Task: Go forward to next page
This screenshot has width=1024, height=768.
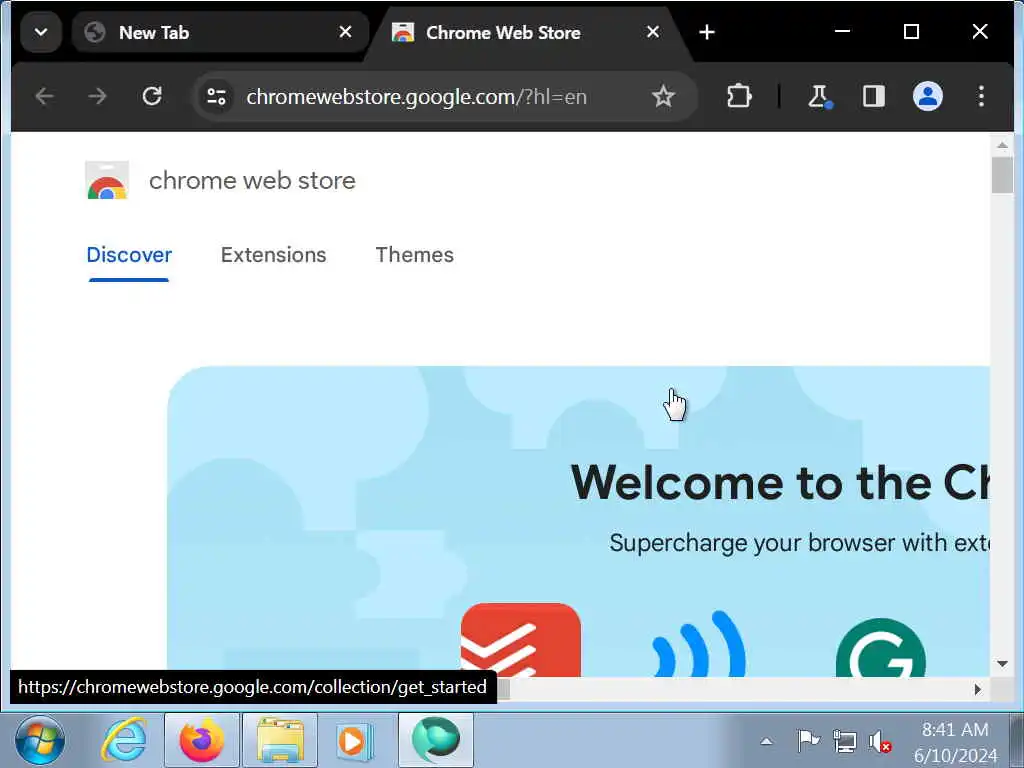Action: pos(97,97)
